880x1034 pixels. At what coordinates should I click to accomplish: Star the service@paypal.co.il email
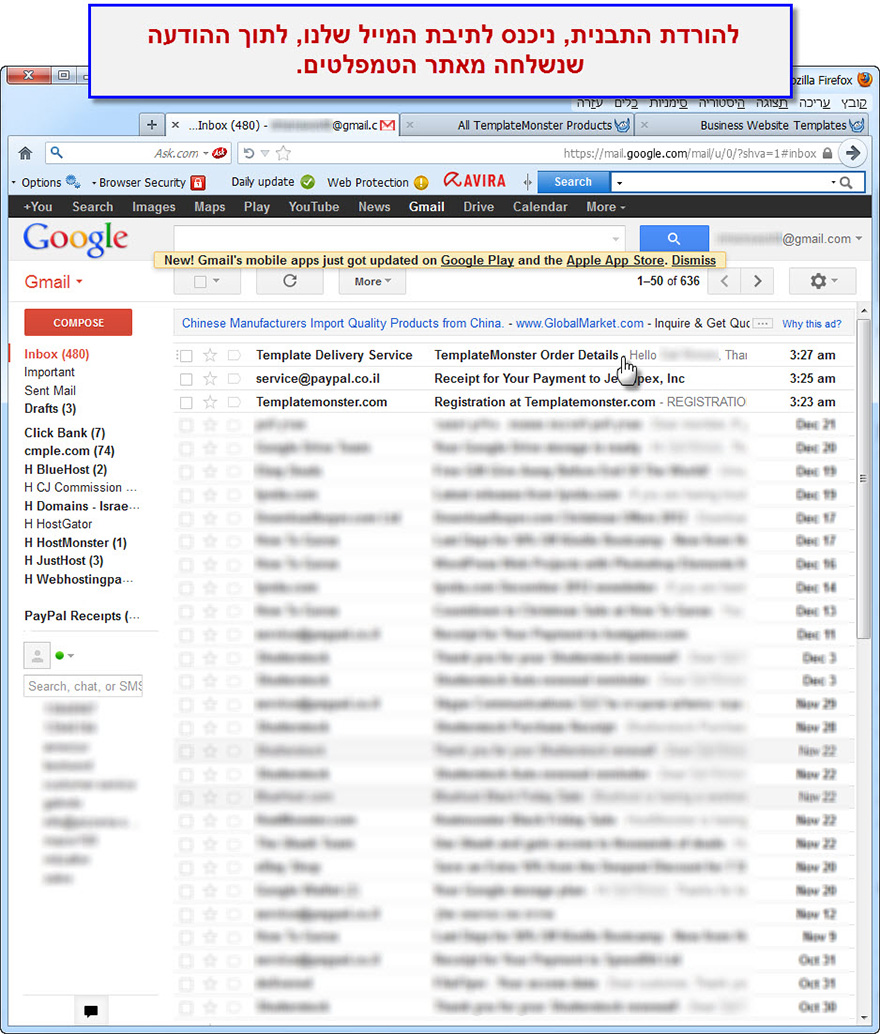pyautogui.click(x=210, y=379)
